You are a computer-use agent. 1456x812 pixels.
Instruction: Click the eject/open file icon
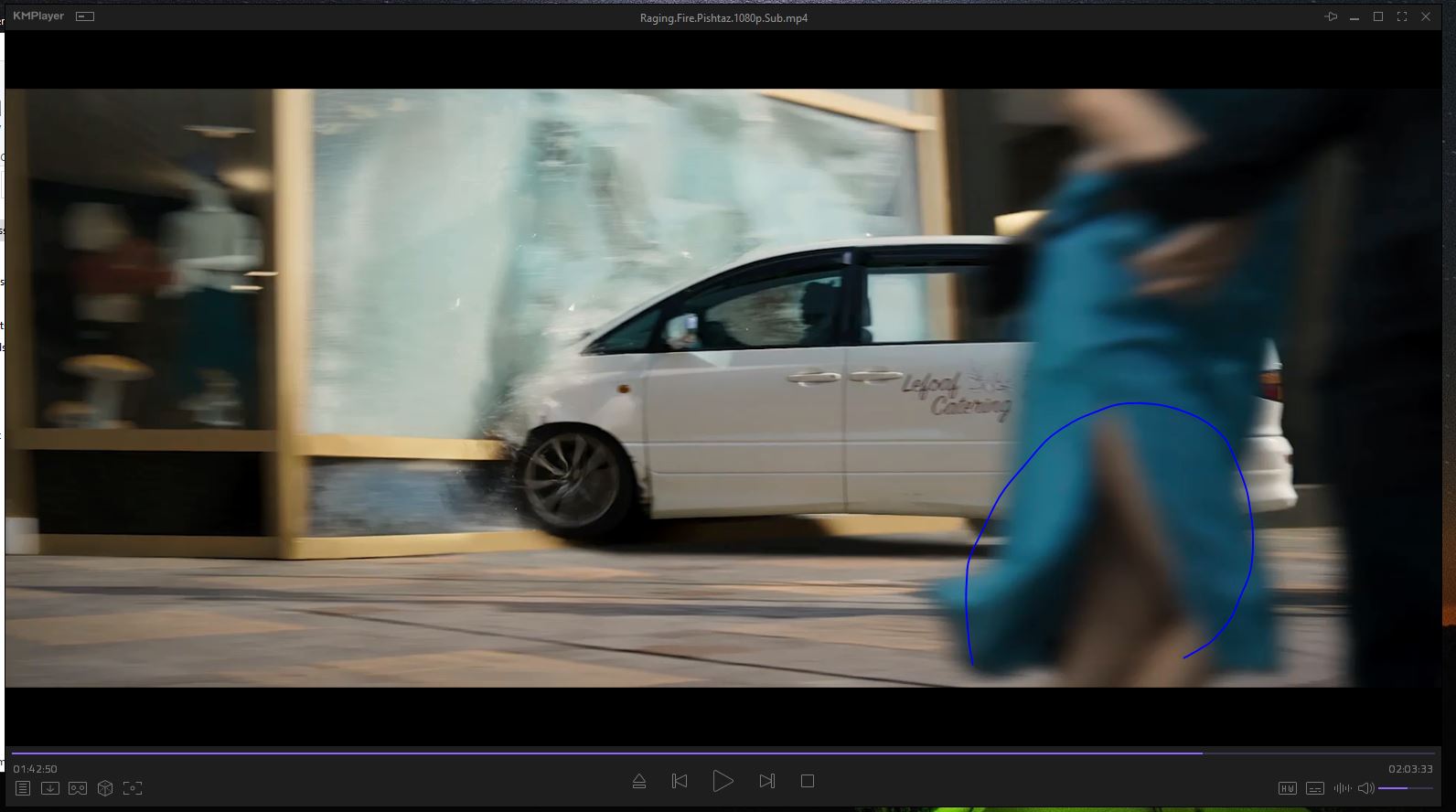639,781
